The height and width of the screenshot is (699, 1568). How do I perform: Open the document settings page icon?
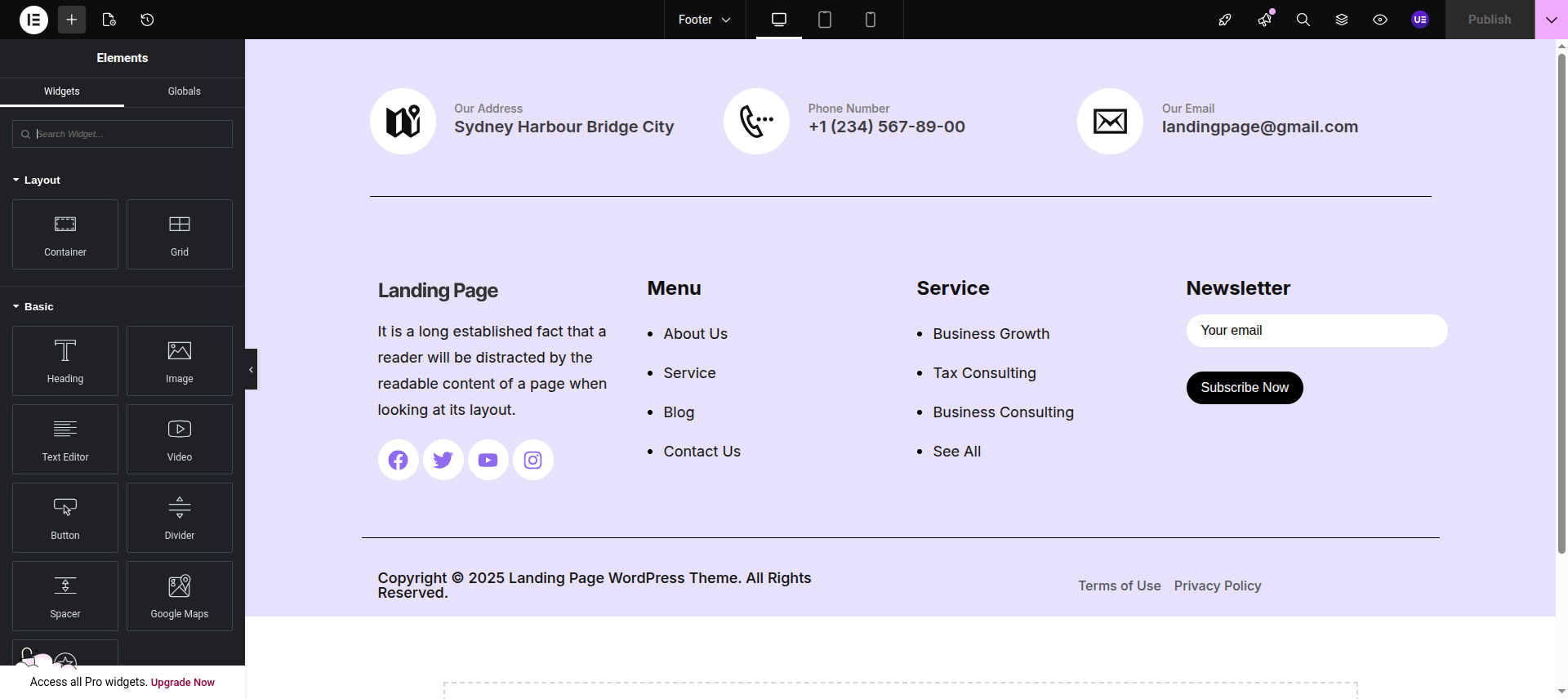(x=109, y=20)
